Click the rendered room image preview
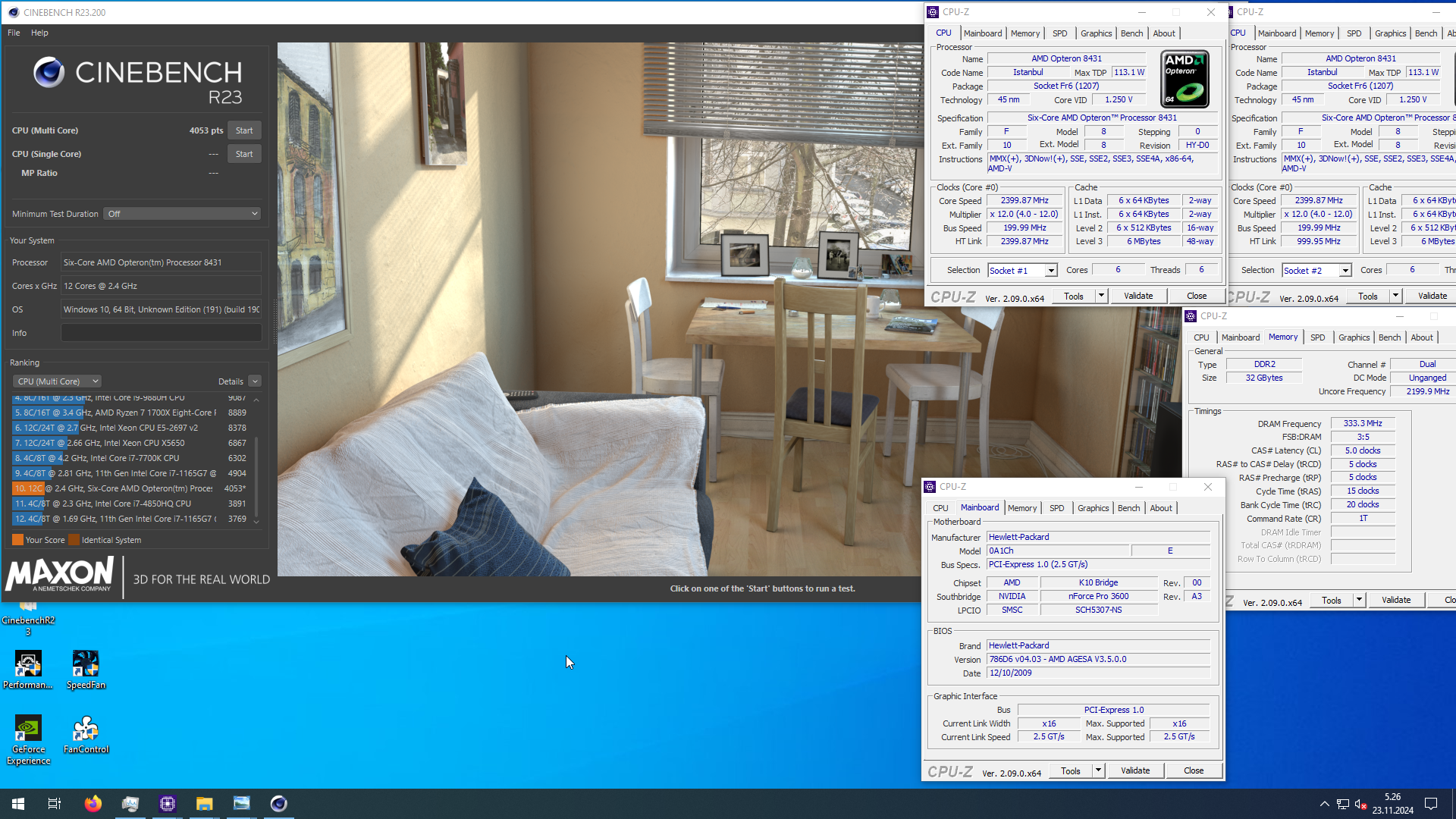 click(x=600, y=309)
